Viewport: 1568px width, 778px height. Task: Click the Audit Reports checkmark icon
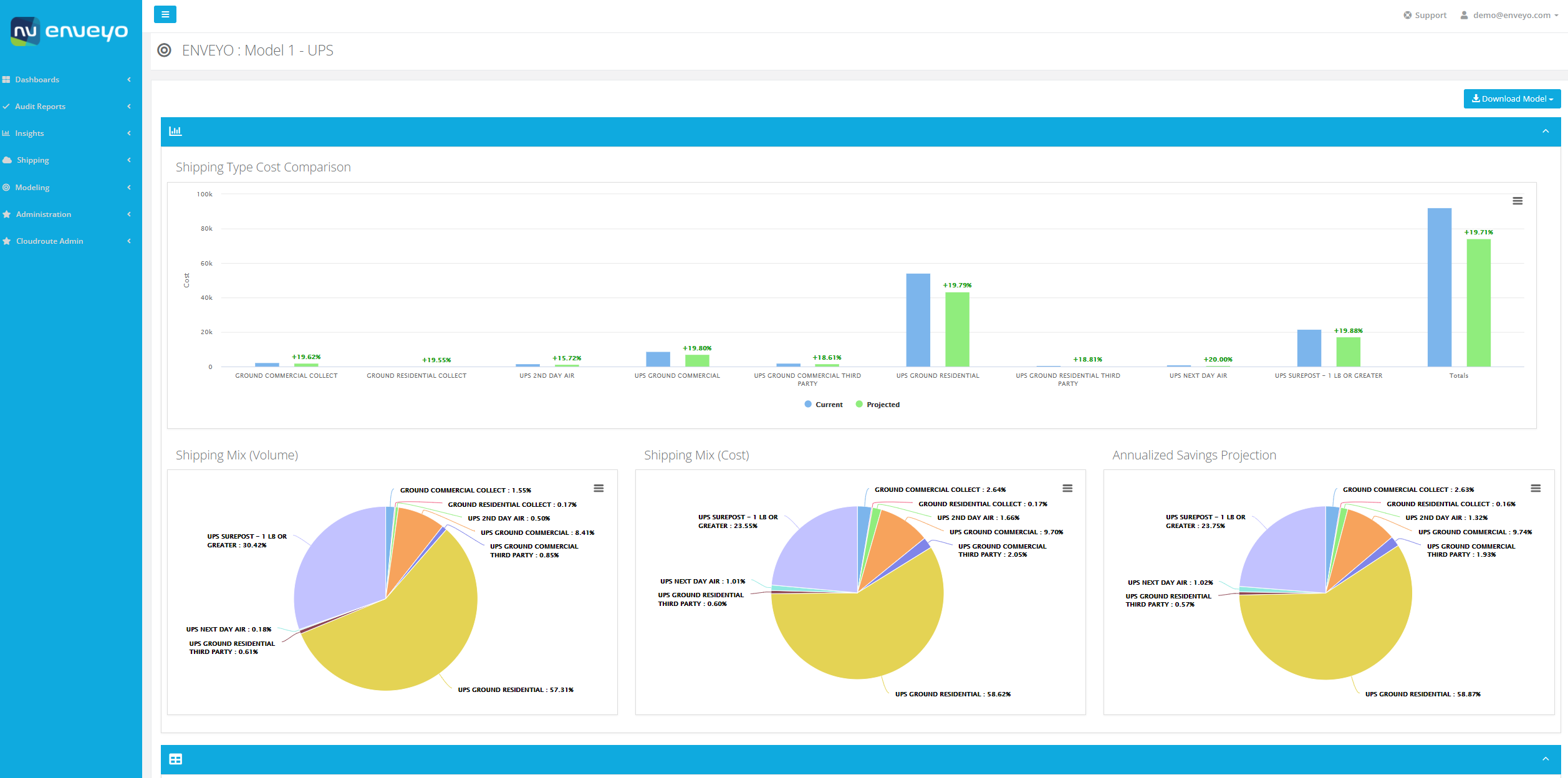[6, 107]
